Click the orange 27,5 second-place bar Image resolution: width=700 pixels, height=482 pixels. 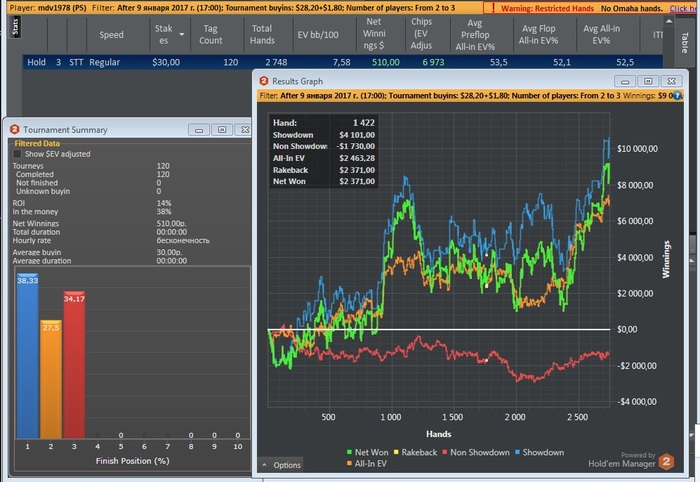(x=51, y=379)
